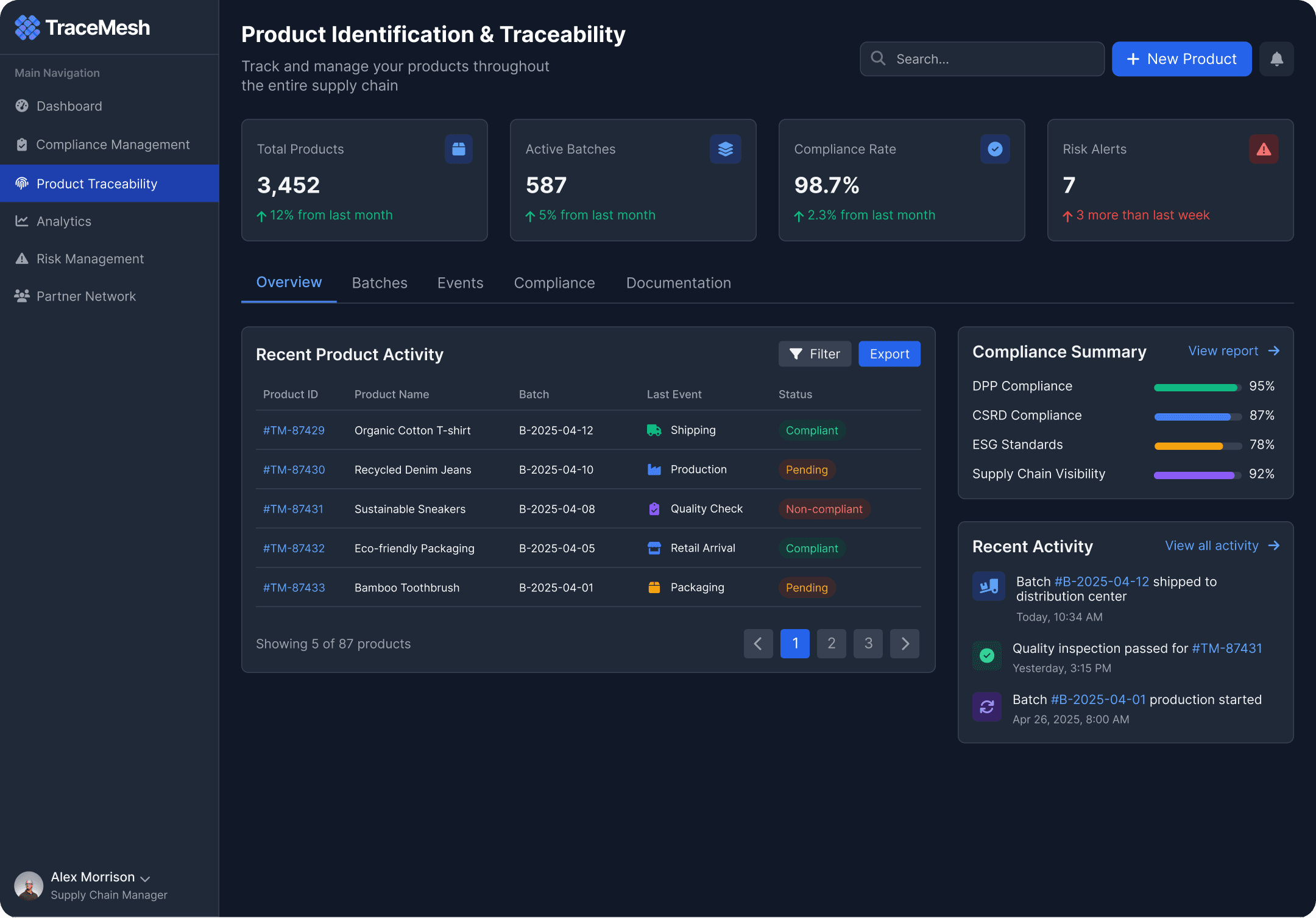Export the recent product activity

click(889, 354)
